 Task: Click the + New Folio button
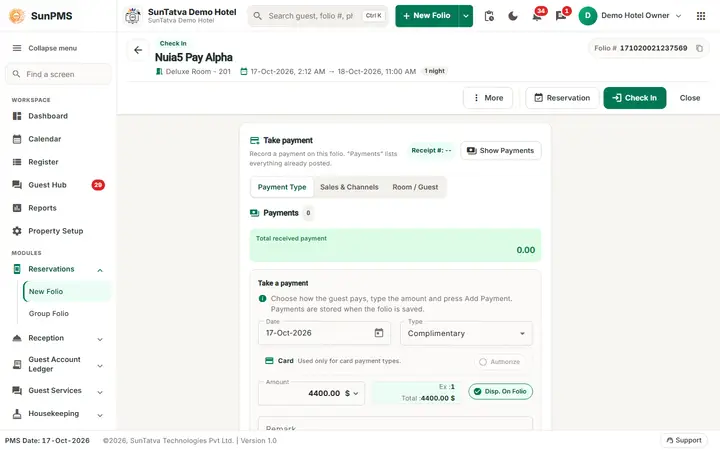pyautogui.click(x=427, y=16)
